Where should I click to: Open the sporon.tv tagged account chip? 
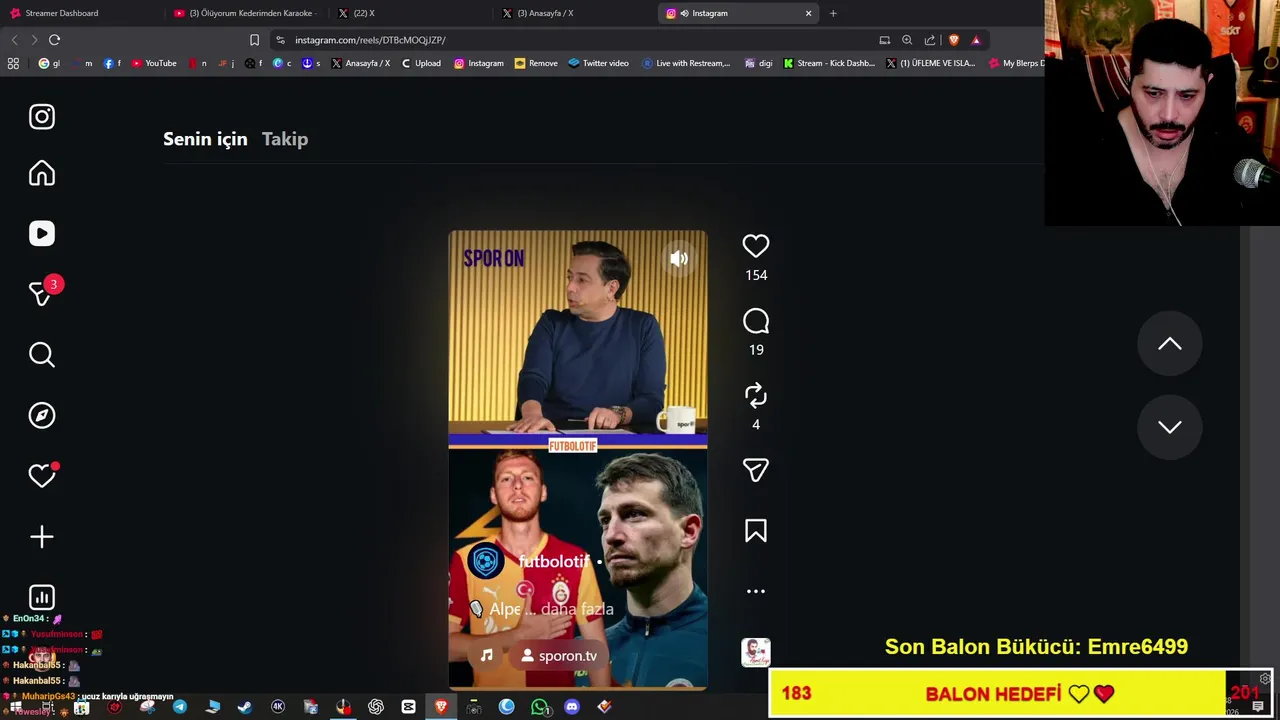[558, 656]
